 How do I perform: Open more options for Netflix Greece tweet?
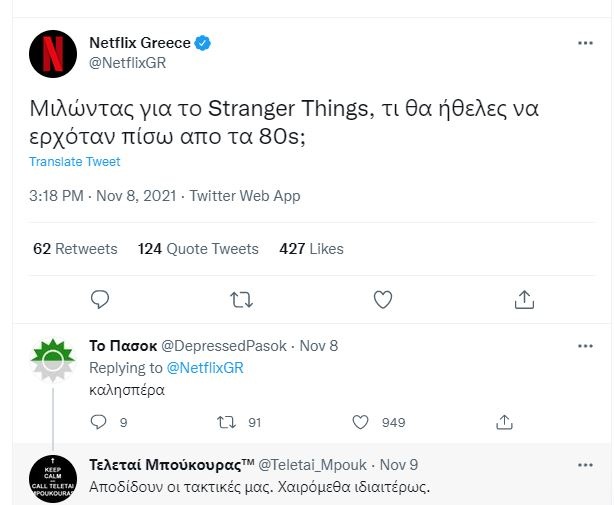(x=586, y=44)
